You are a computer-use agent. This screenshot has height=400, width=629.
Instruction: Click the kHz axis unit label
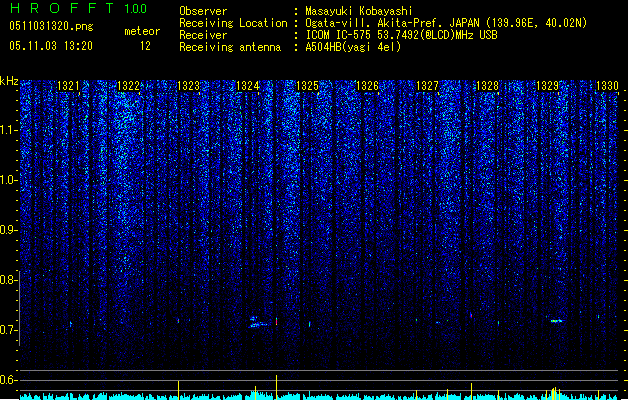(x=9, y=81)
